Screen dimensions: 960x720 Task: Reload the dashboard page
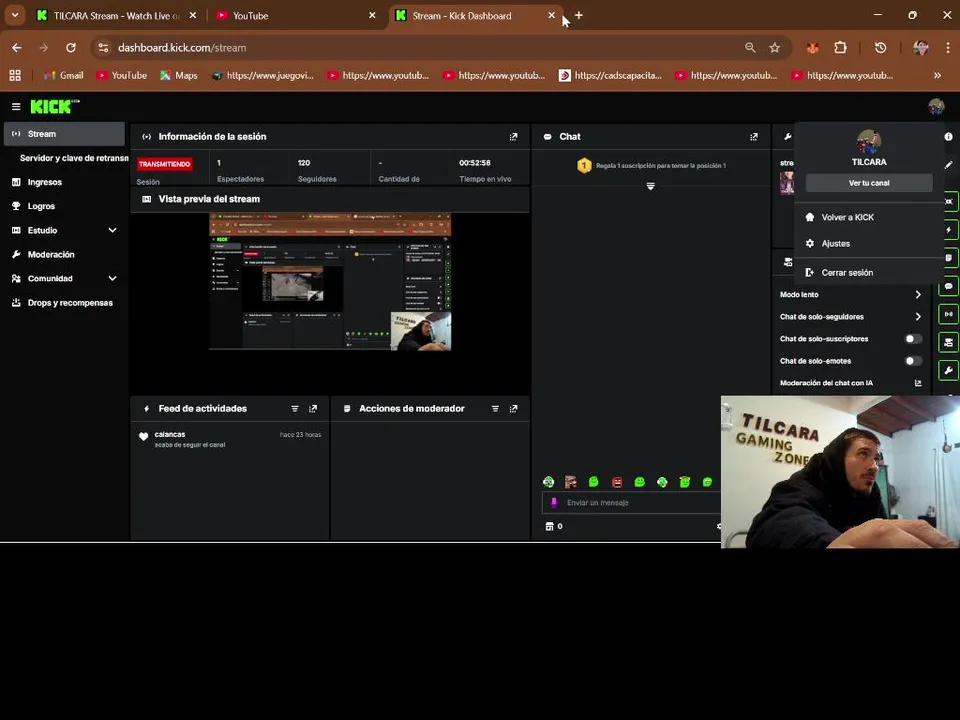click(x=71, y=48)
